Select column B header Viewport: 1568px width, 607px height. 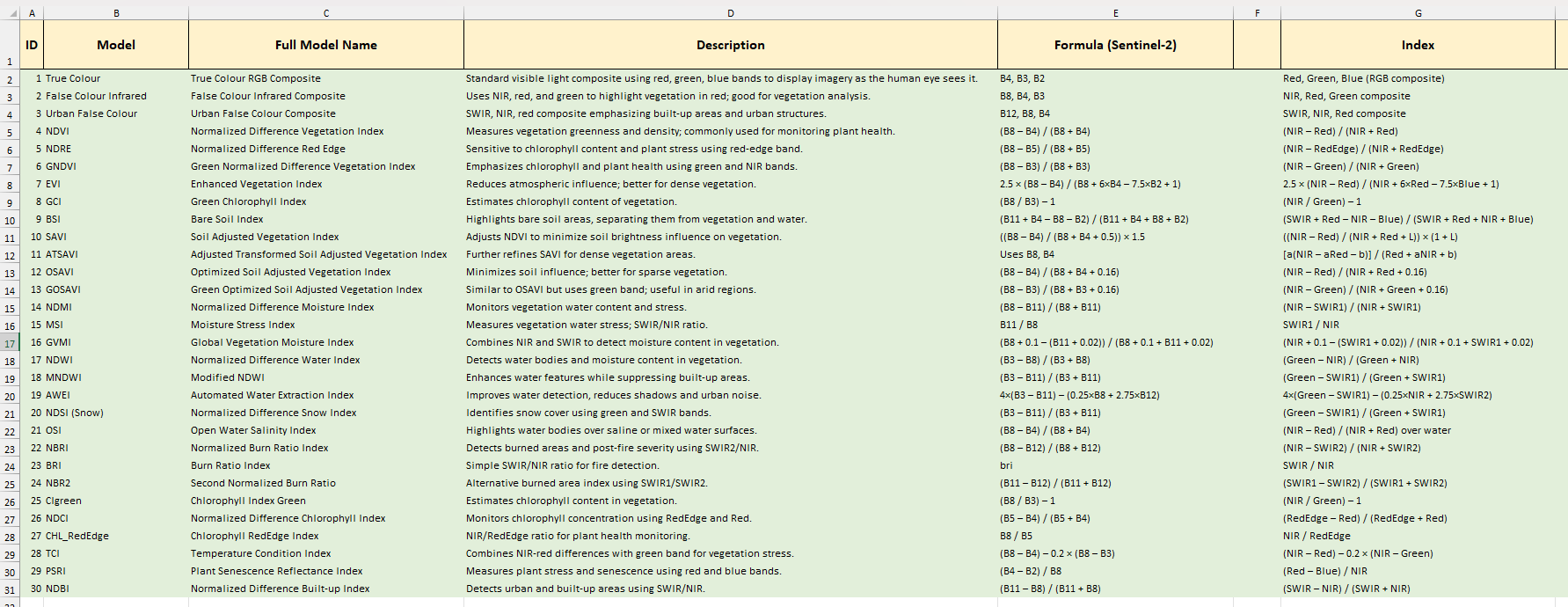[116, 13]
